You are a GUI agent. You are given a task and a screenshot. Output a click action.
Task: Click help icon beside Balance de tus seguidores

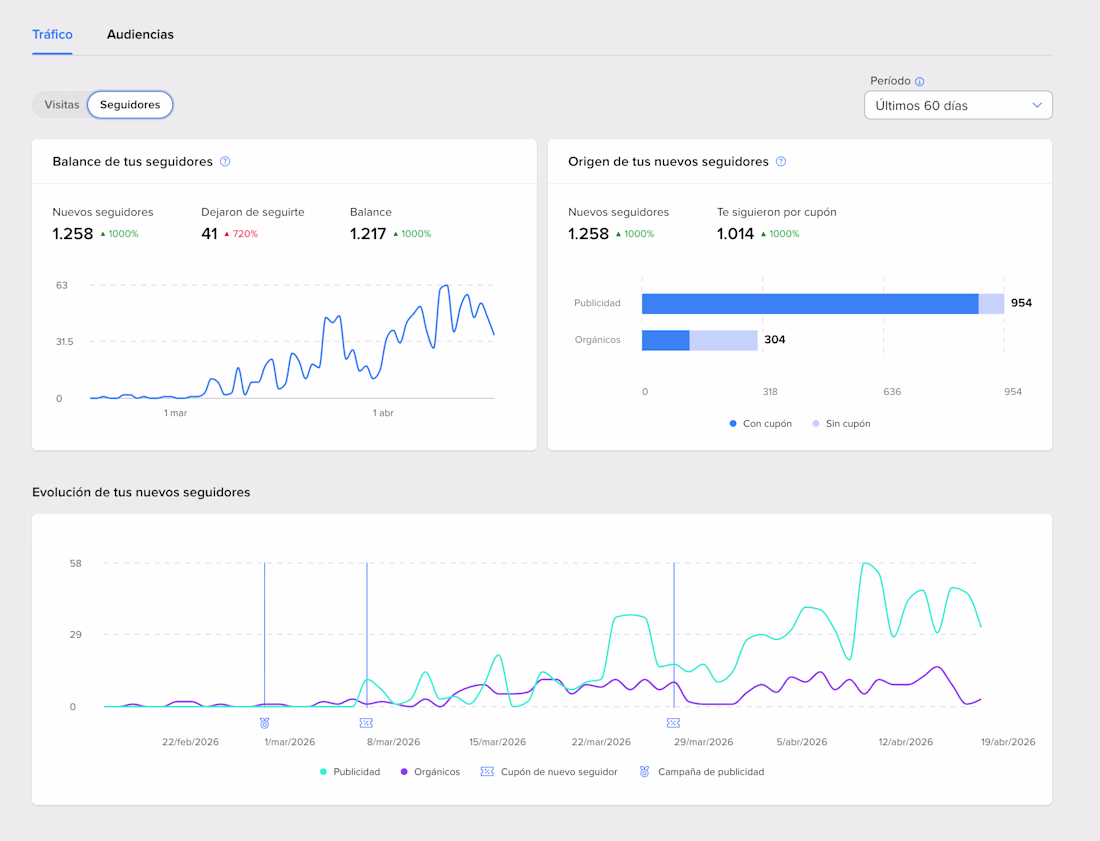(225, 161)
